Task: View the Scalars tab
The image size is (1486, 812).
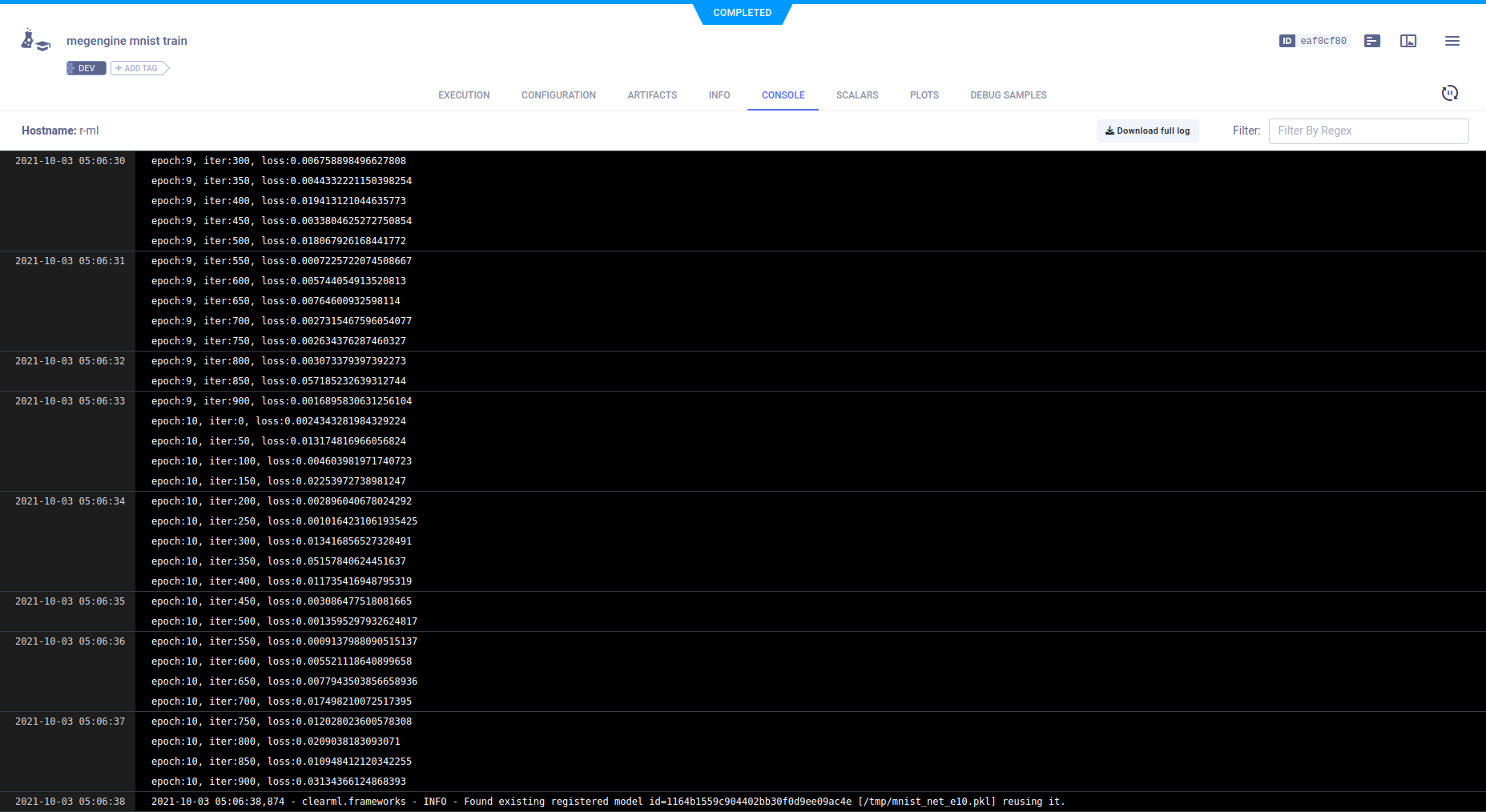Action: coord(857,95)
